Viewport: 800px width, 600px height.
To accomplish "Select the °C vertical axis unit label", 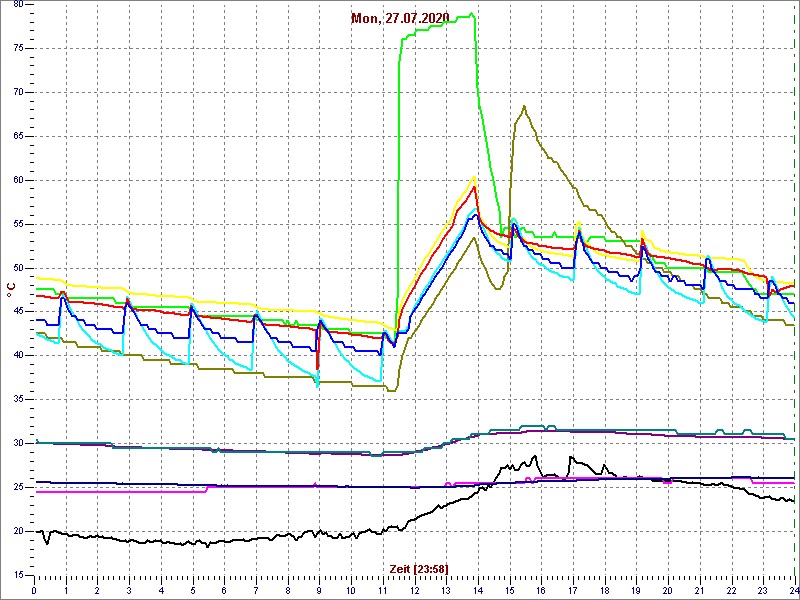I will click(10, 291).
